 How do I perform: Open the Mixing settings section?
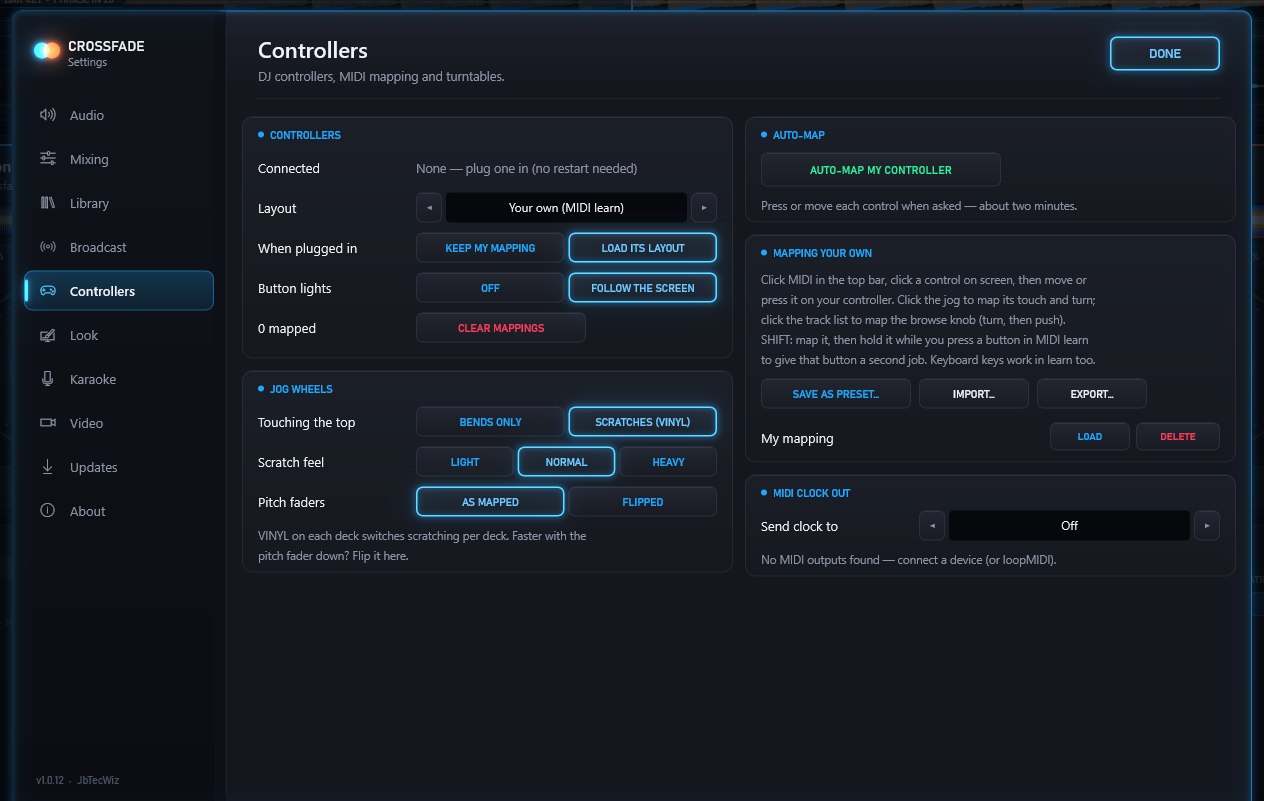click(x=119, y=159)
